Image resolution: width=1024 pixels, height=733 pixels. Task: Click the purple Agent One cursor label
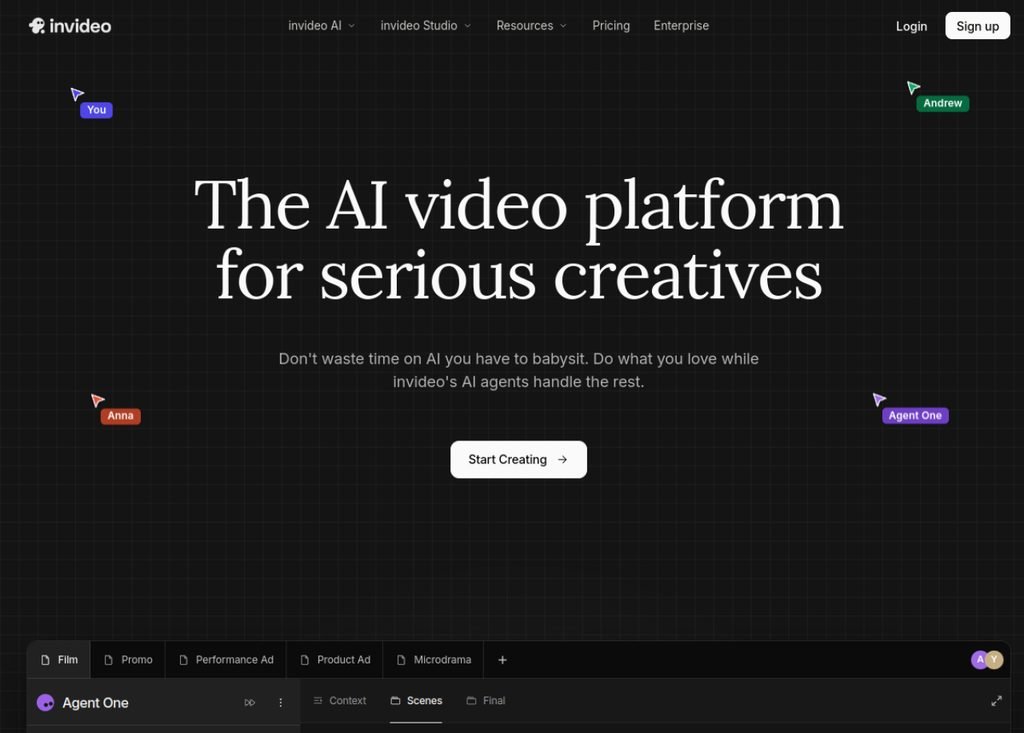[915, 415]
